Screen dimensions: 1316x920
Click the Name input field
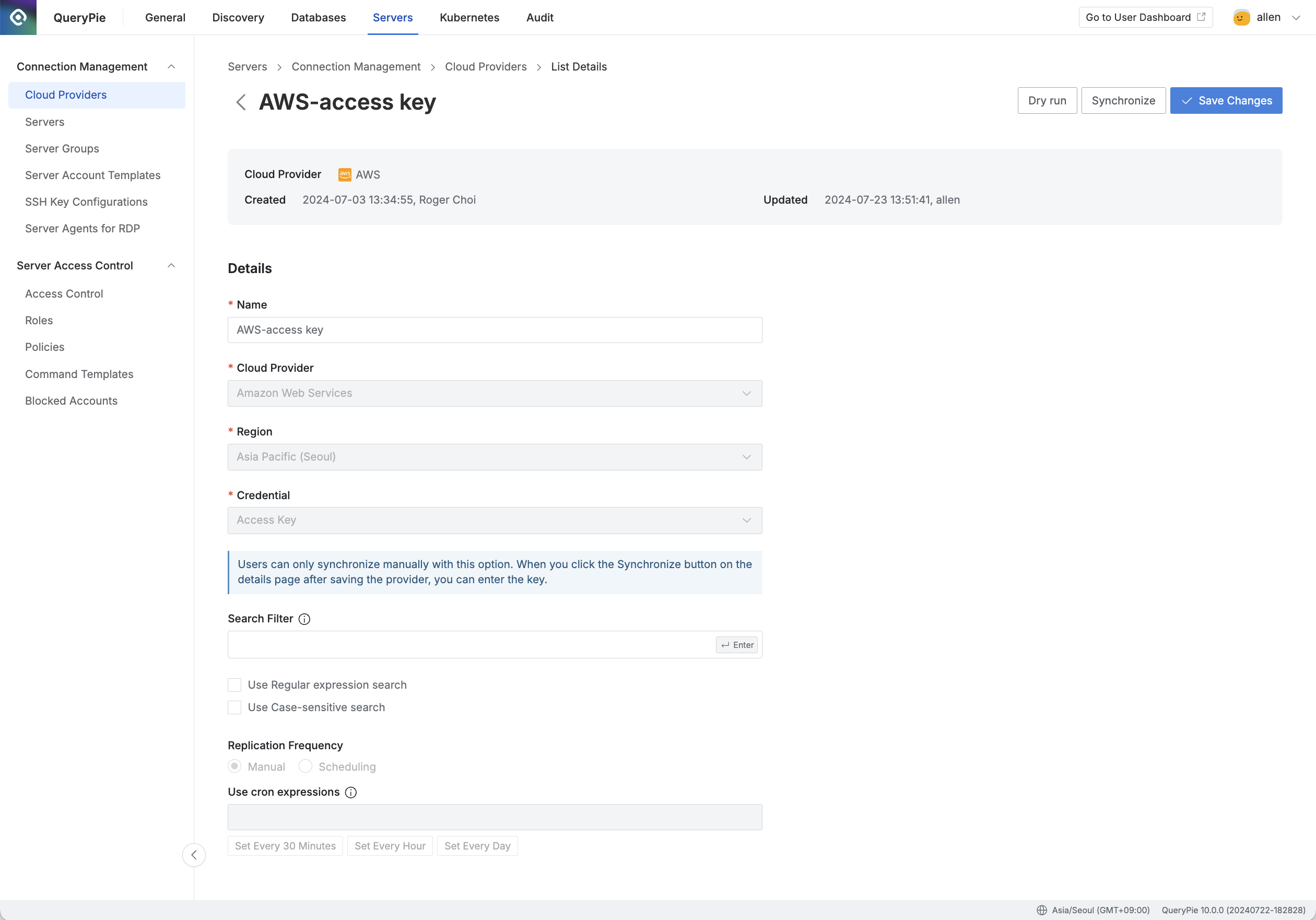[x=495, y=330]
